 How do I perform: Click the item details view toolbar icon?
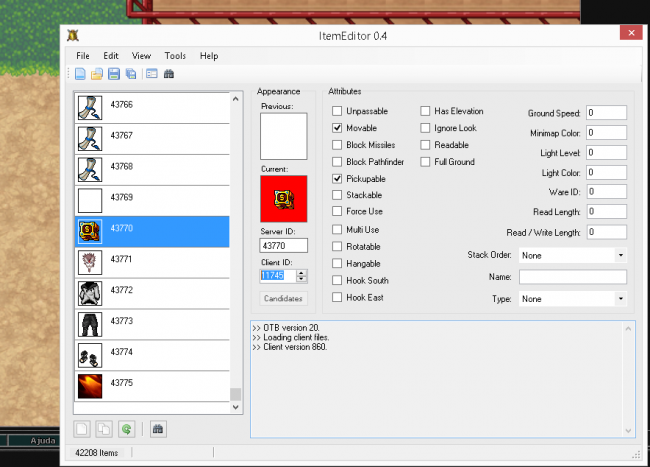pos(152,74)
